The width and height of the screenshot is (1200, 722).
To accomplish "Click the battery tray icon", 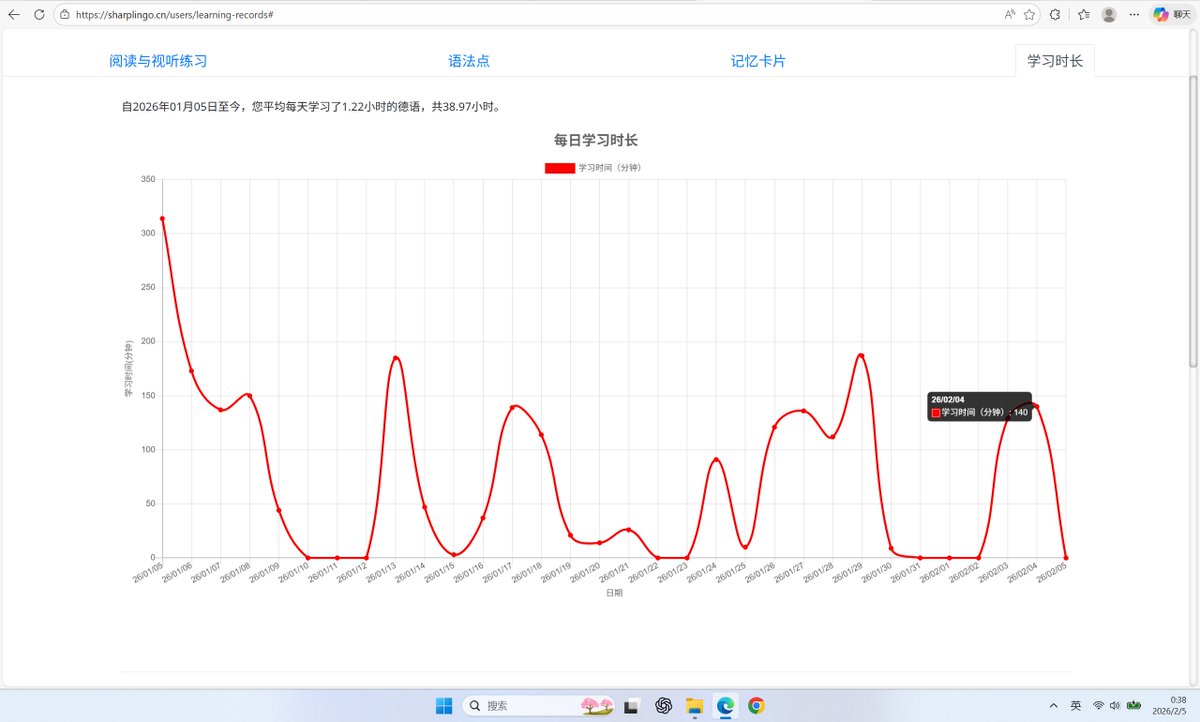I will point(1135,706).
